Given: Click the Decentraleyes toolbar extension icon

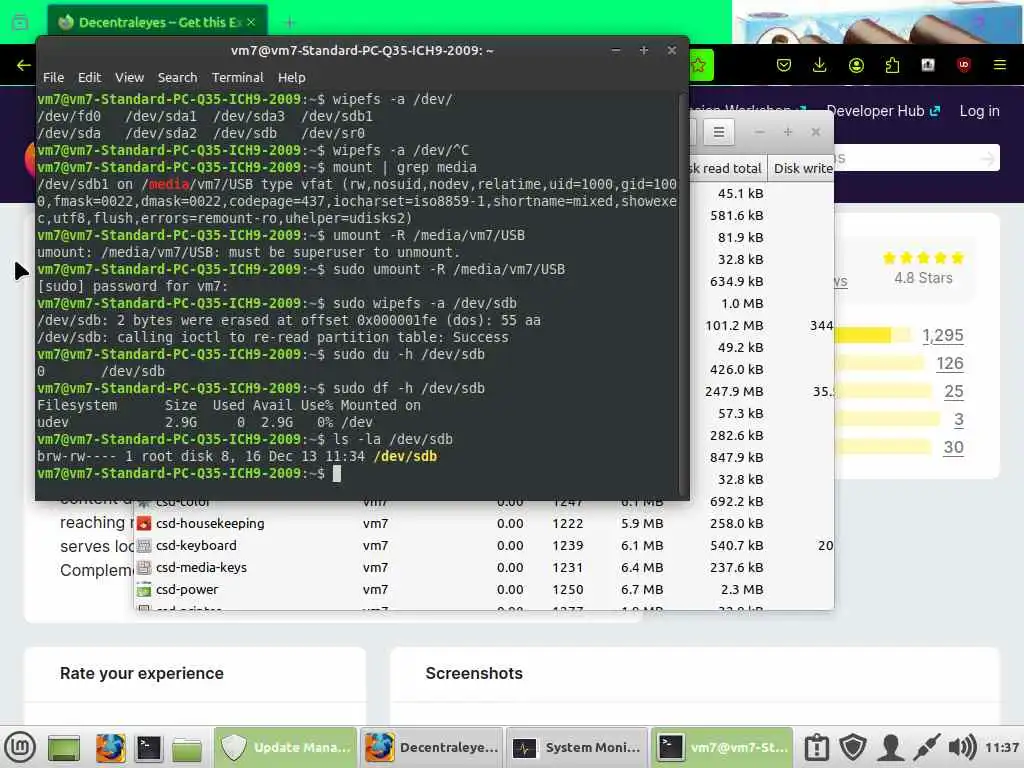Looking at the screenshot, I should click(928, 65).
